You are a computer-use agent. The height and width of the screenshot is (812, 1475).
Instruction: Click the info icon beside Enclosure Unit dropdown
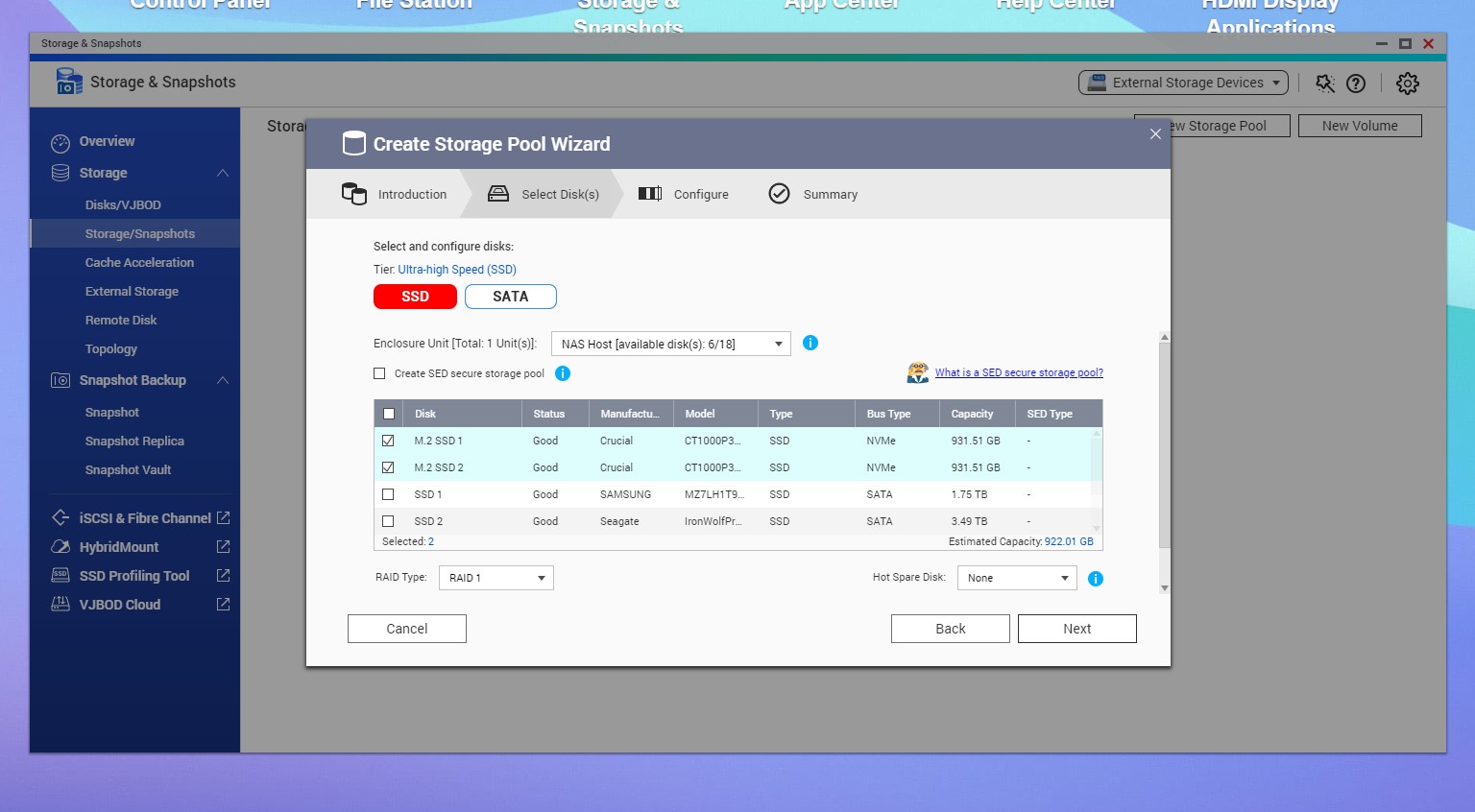pyautogui.click(x=810, y=343)
